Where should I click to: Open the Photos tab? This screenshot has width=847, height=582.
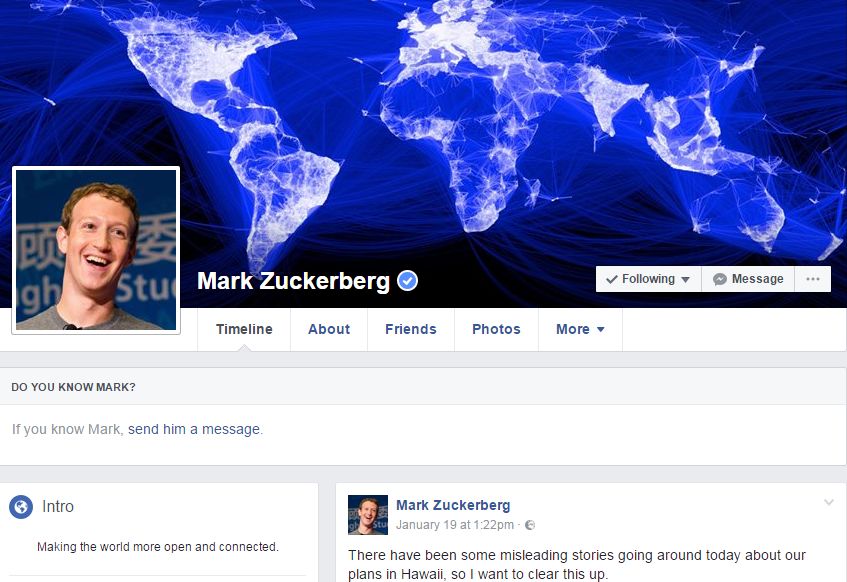click(x=496, y=329)
